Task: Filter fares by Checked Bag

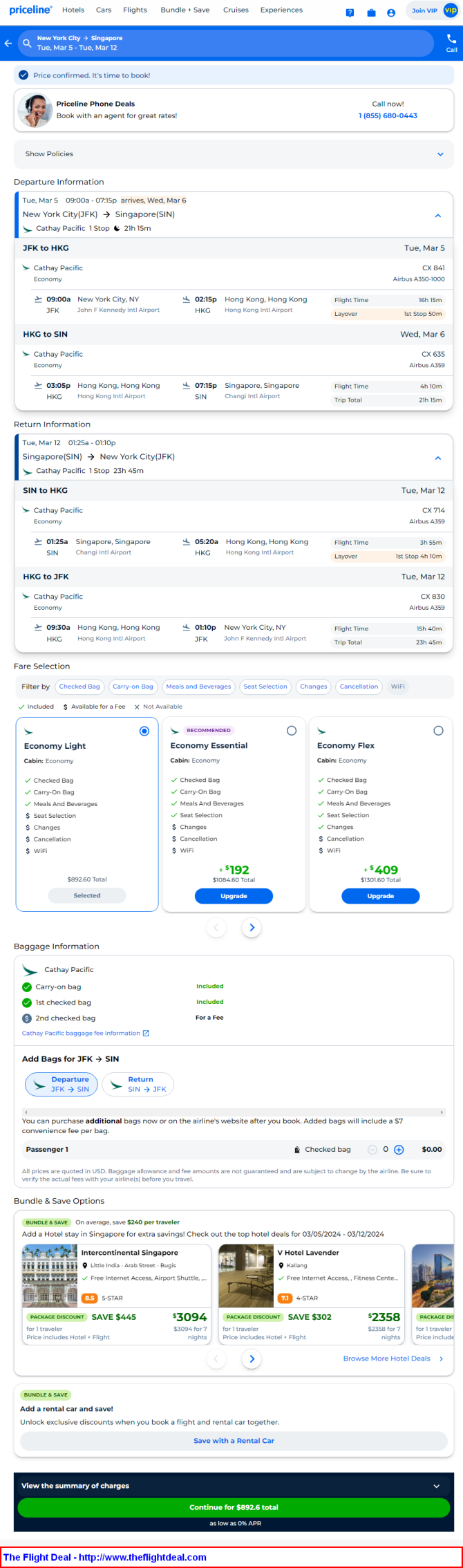Action: pyautogui.click(x=79, y=687)
